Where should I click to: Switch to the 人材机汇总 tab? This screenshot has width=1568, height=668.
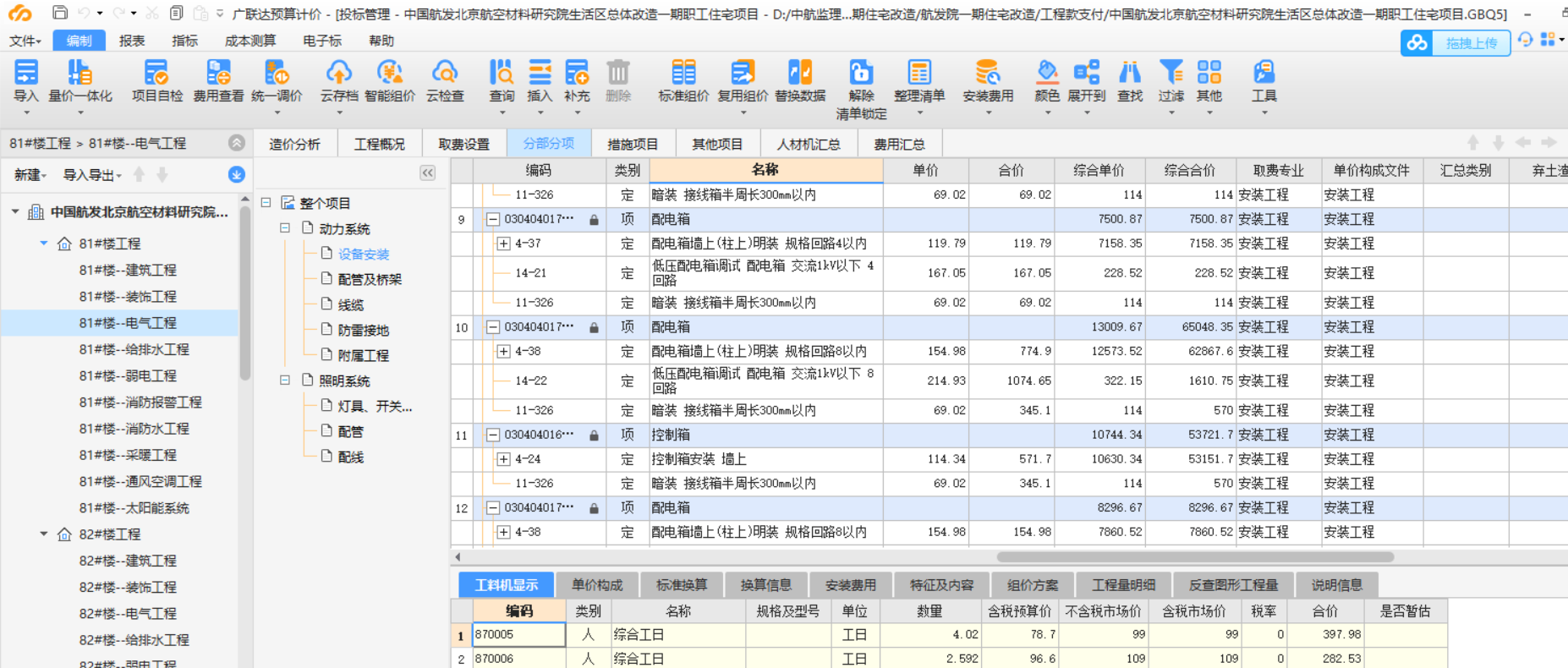tap(809, 144)
